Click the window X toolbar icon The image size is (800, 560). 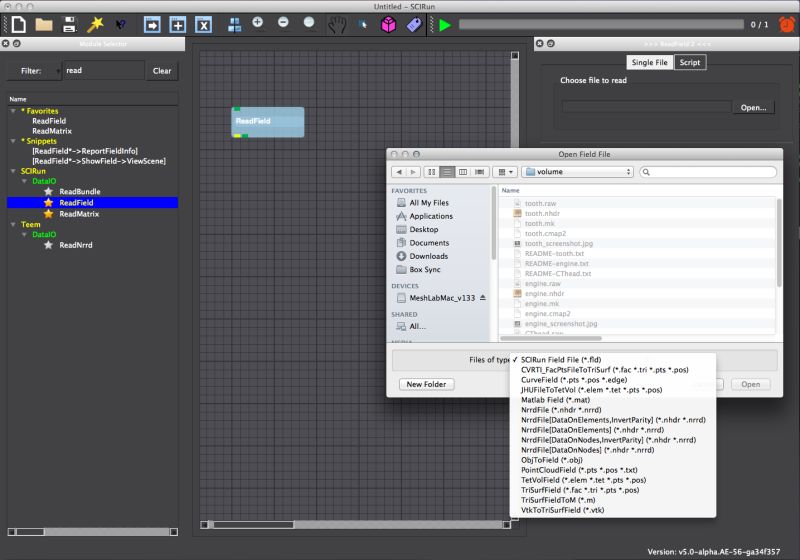pyautogui.click(x=204, y=24)
